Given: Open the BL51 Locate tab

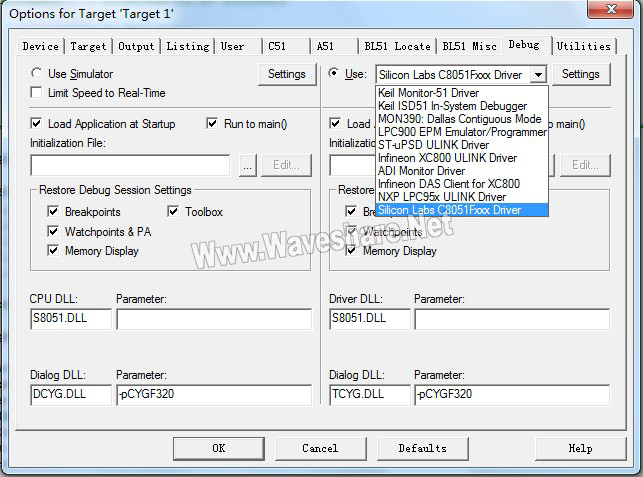Looking at the screenshot, I should point(397,46).
